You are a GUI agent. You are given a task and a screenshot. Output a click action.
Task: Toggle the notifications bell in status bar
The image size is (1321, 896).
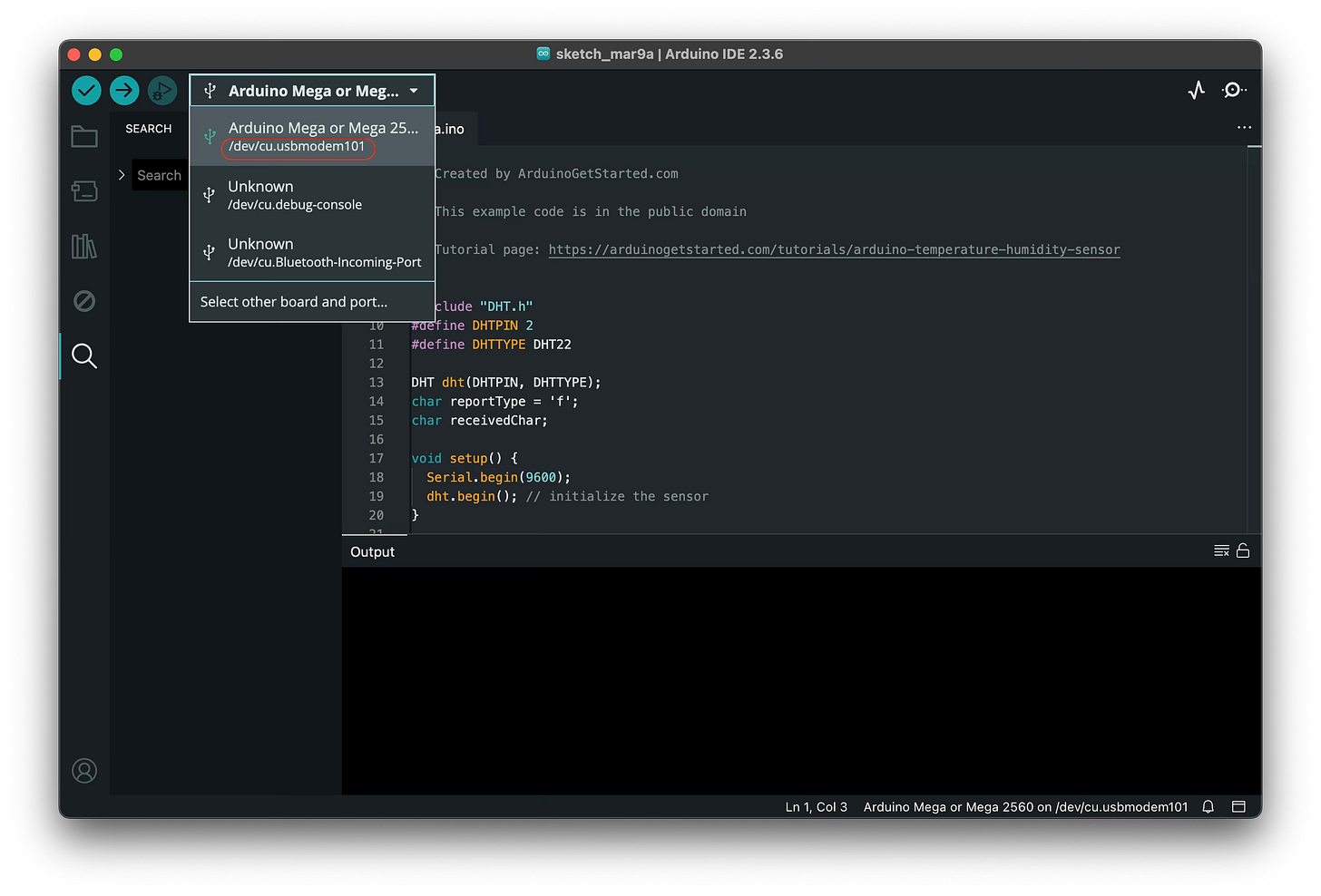click(1208, 806)
